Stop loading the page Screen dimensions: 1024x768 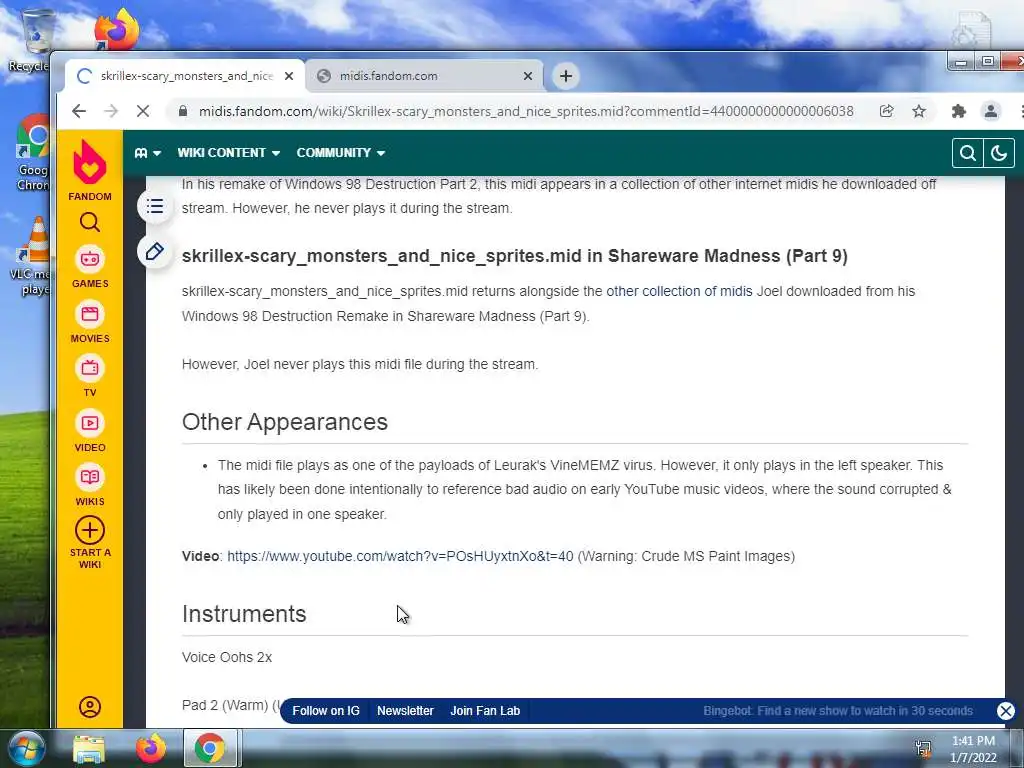[142, 111]
